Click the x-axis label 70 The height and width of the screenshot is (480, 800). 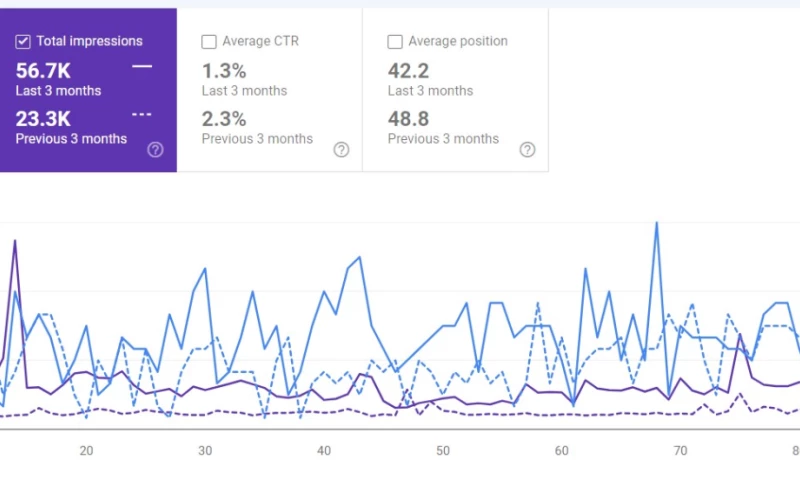click(x=681, y=450)
